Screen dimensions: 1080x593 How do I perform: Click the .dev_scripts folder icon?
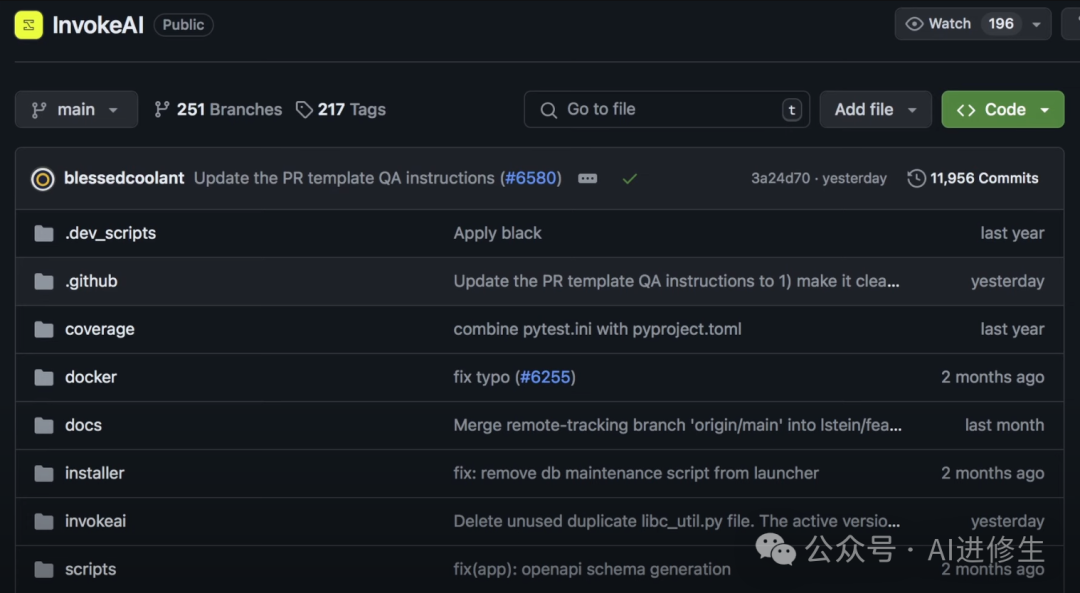tap(44, 234)
